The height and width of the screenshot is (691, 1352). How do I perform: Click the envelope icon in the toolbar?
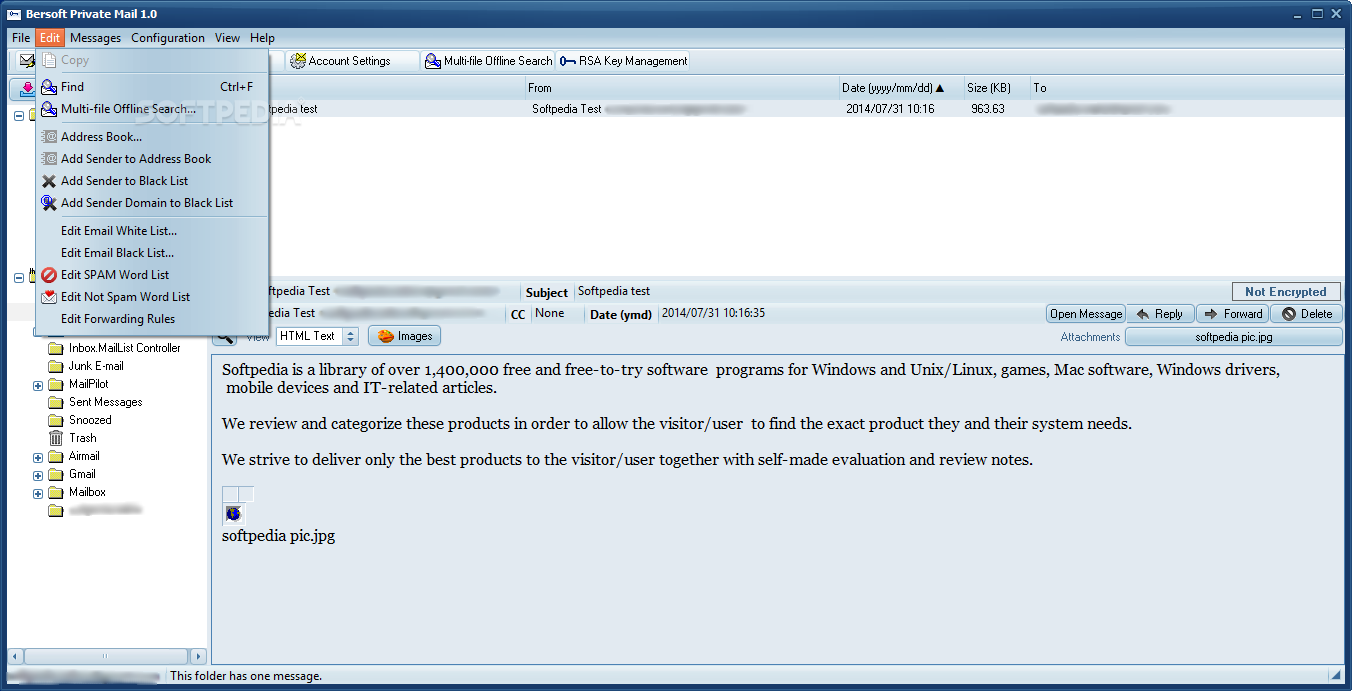pos(26,61)
